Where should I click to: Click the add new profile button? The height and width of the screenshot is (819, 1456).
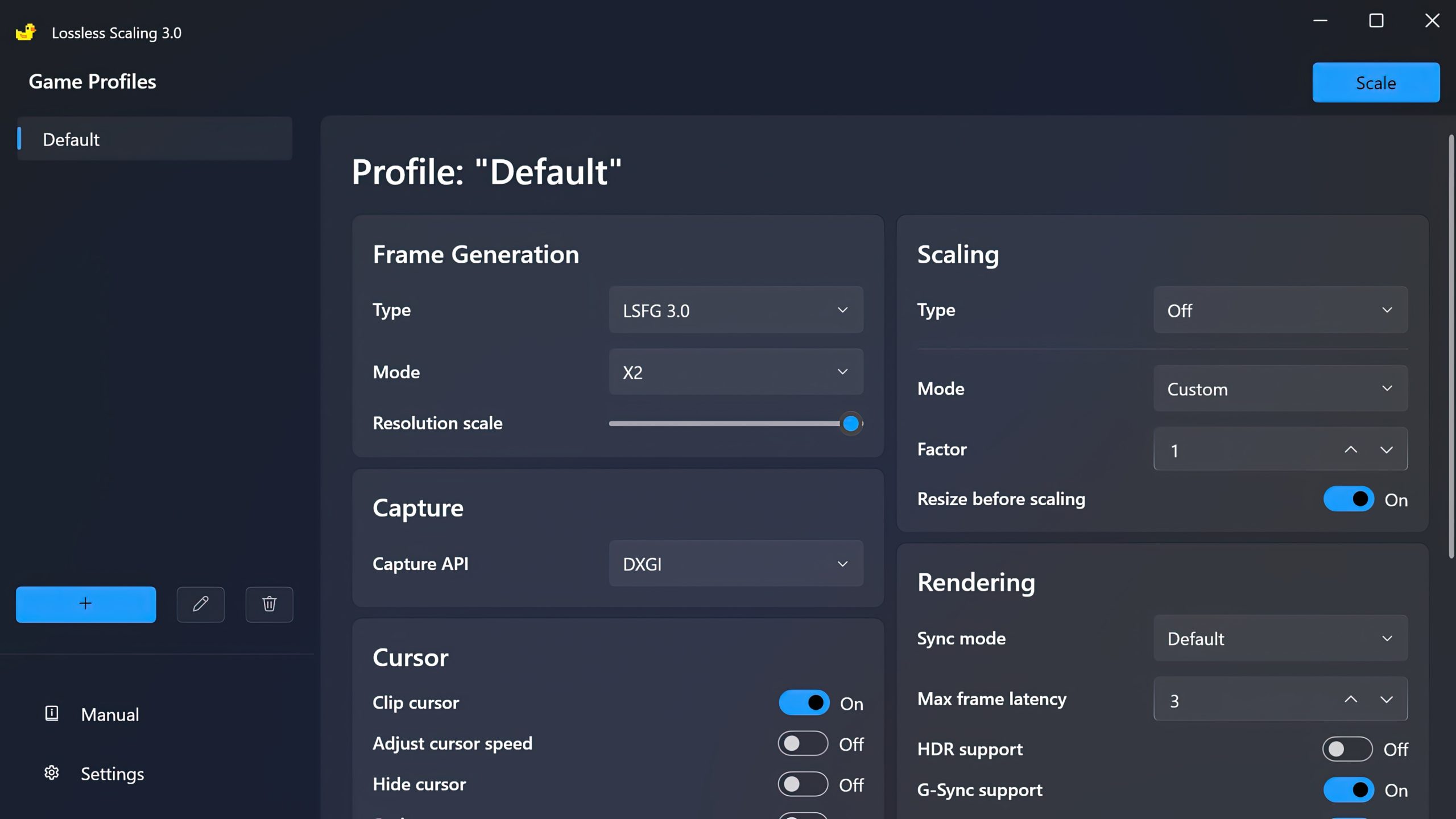(x=86, y=604)
